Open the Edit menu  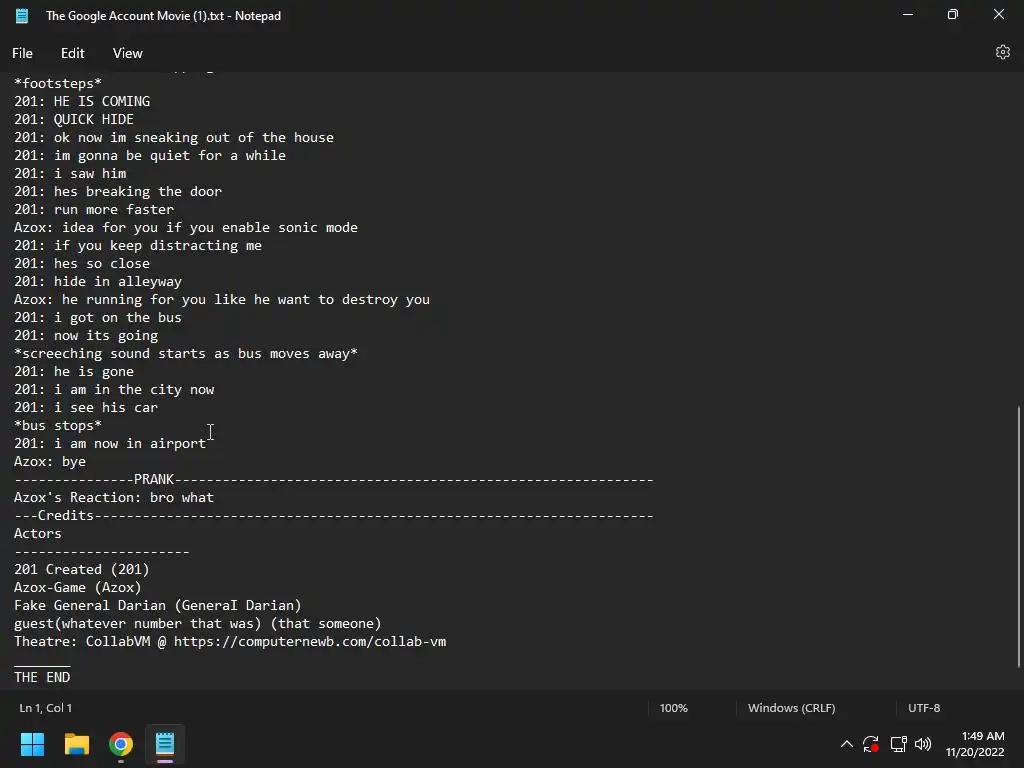pos(72,54)
